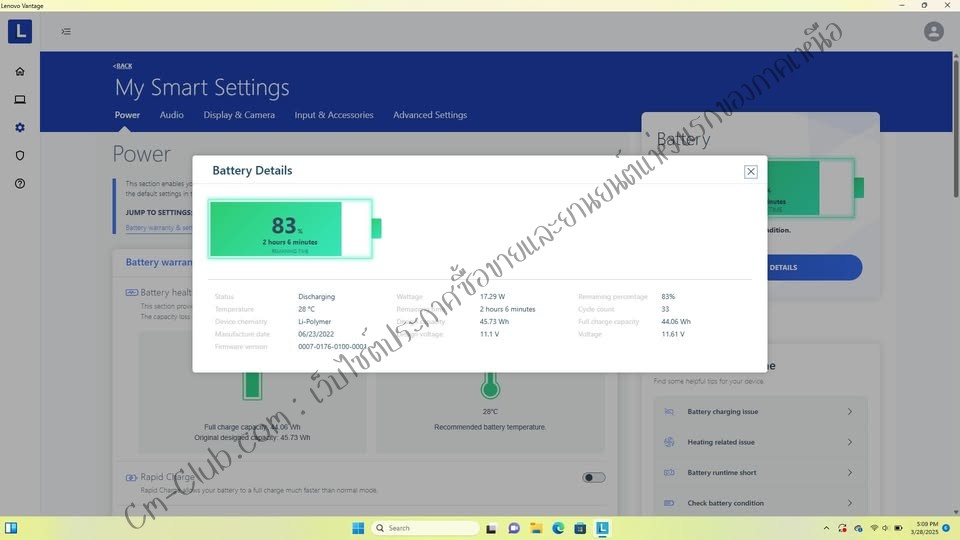Expand chevron for Battery runtime short
This screenshot has width=960, height=540.
coord(850,473)
